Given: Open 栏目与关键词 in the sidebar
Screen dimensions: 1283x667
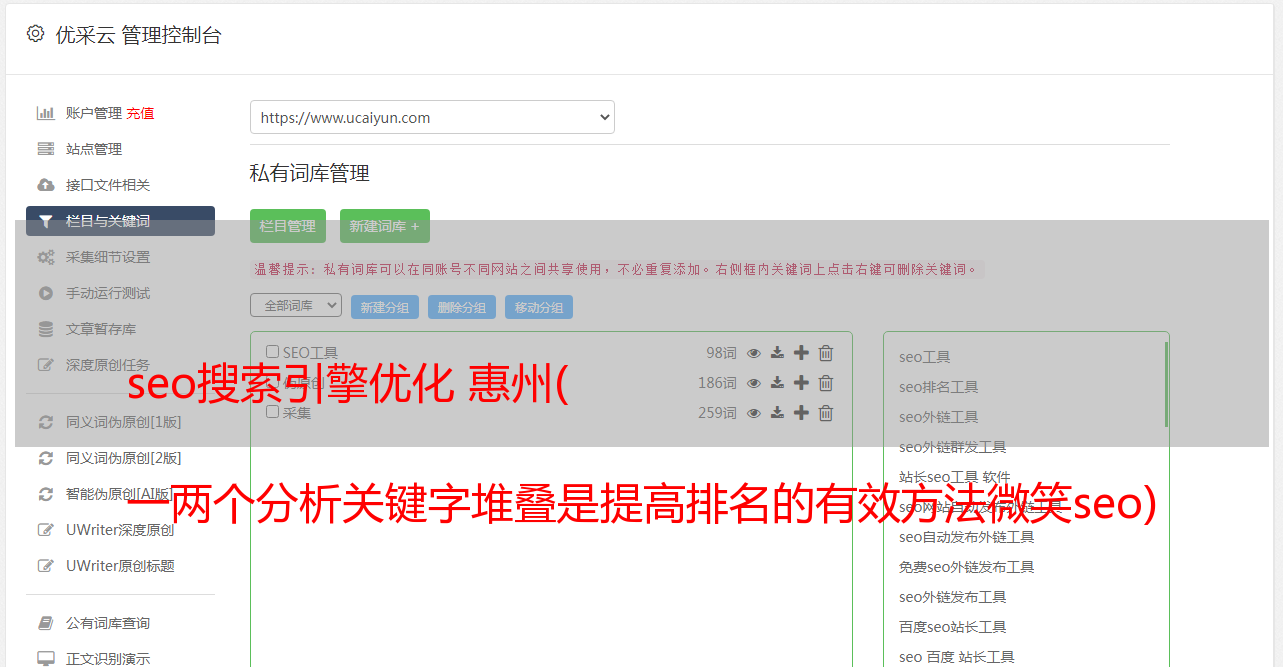Looking at the screenshot, I should (120, 221).
